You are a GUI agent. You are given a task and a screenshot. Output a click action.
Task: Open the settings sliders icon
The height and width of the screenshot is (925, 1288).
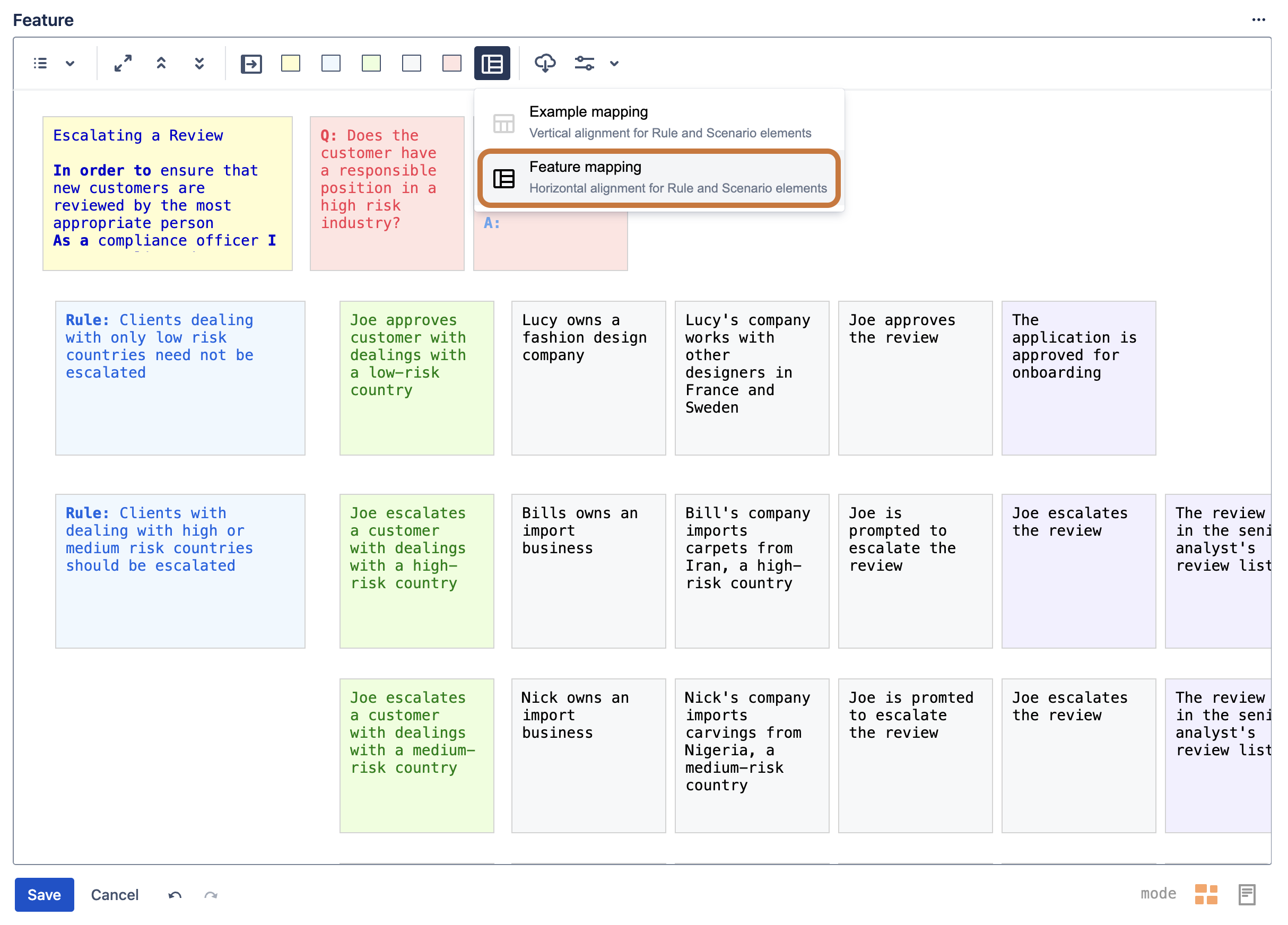pos(585,63)
